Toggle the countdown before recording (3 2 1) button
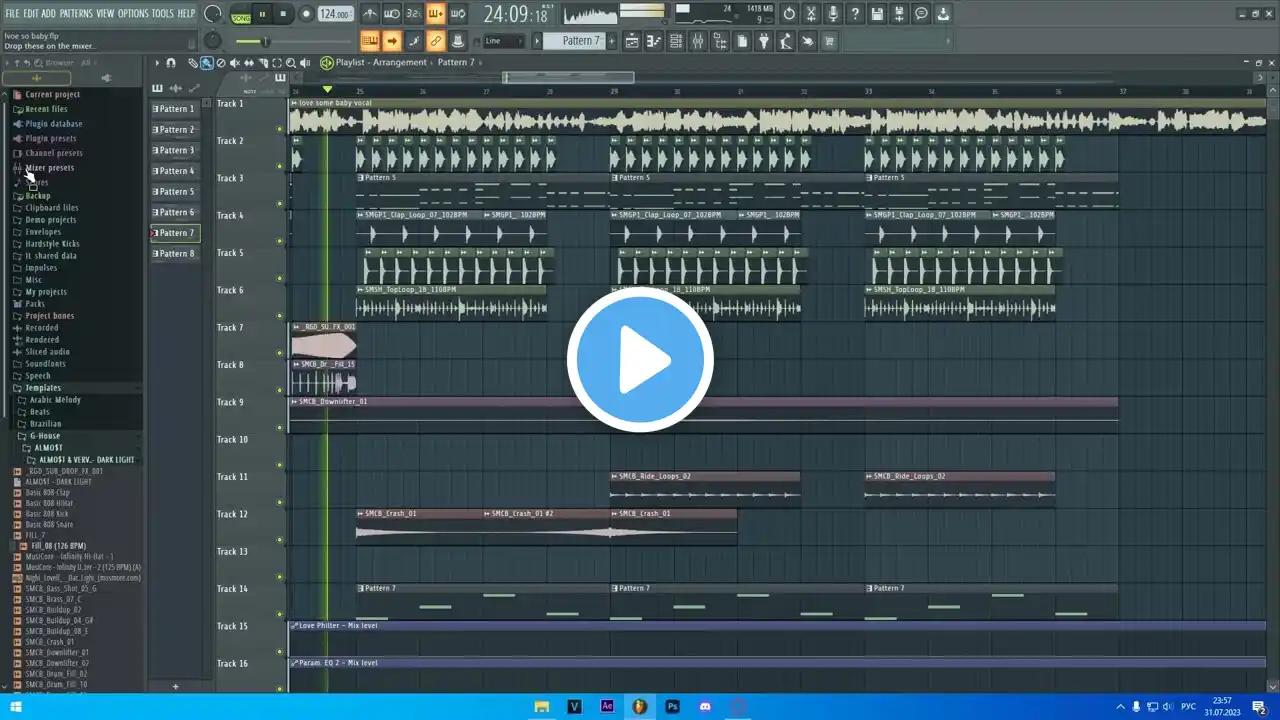 click(413, 14)
